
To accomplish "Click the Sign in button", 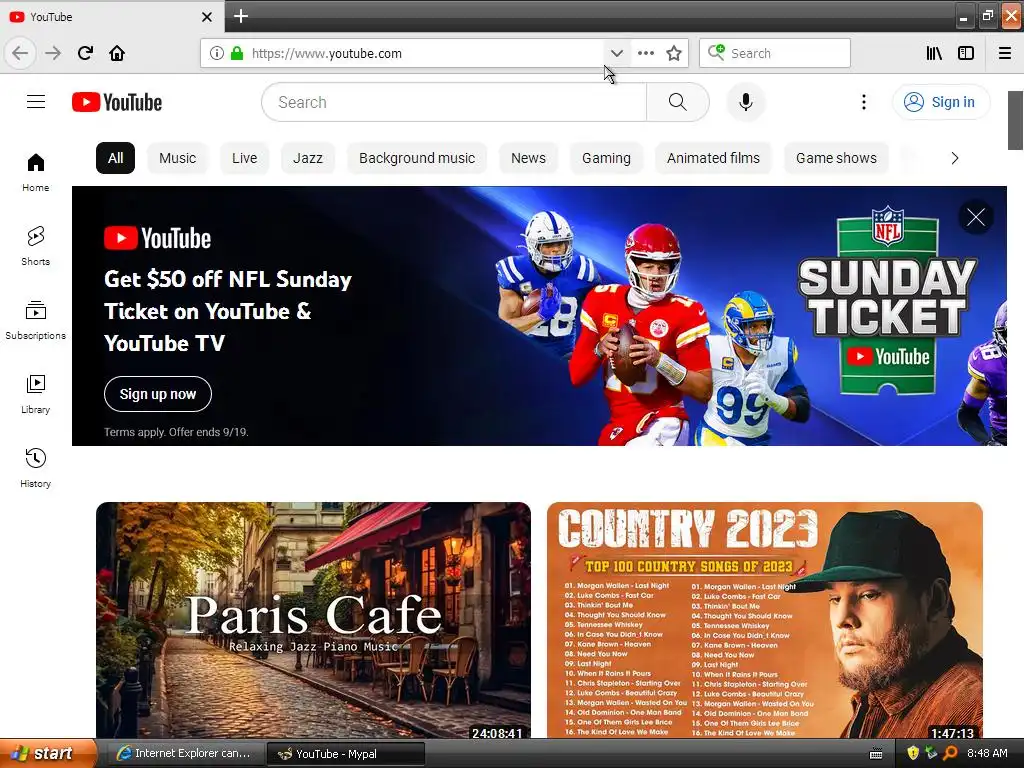I will (x=940, y=102).
